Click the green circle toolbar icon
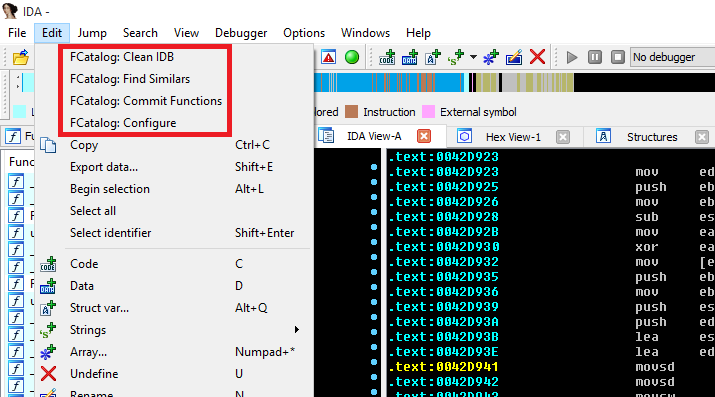Viewport: 715px width, 397px height. (352, 57)
